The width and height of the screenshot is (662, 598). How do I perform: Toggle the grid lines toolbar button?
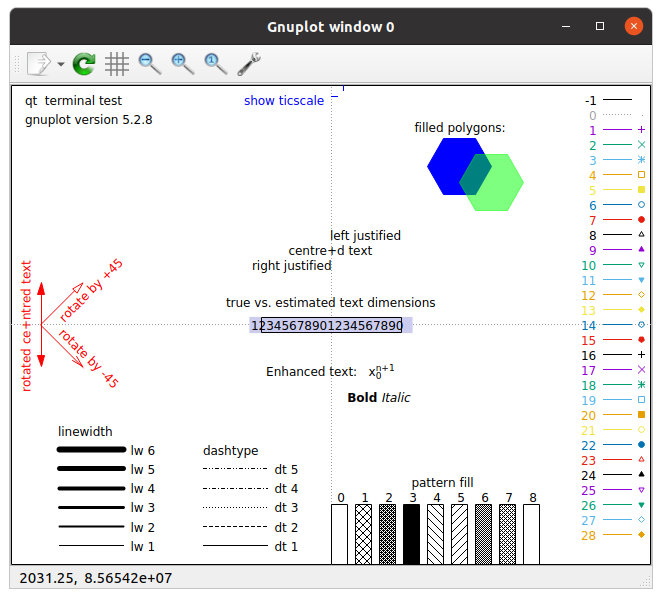pos(117,64)
